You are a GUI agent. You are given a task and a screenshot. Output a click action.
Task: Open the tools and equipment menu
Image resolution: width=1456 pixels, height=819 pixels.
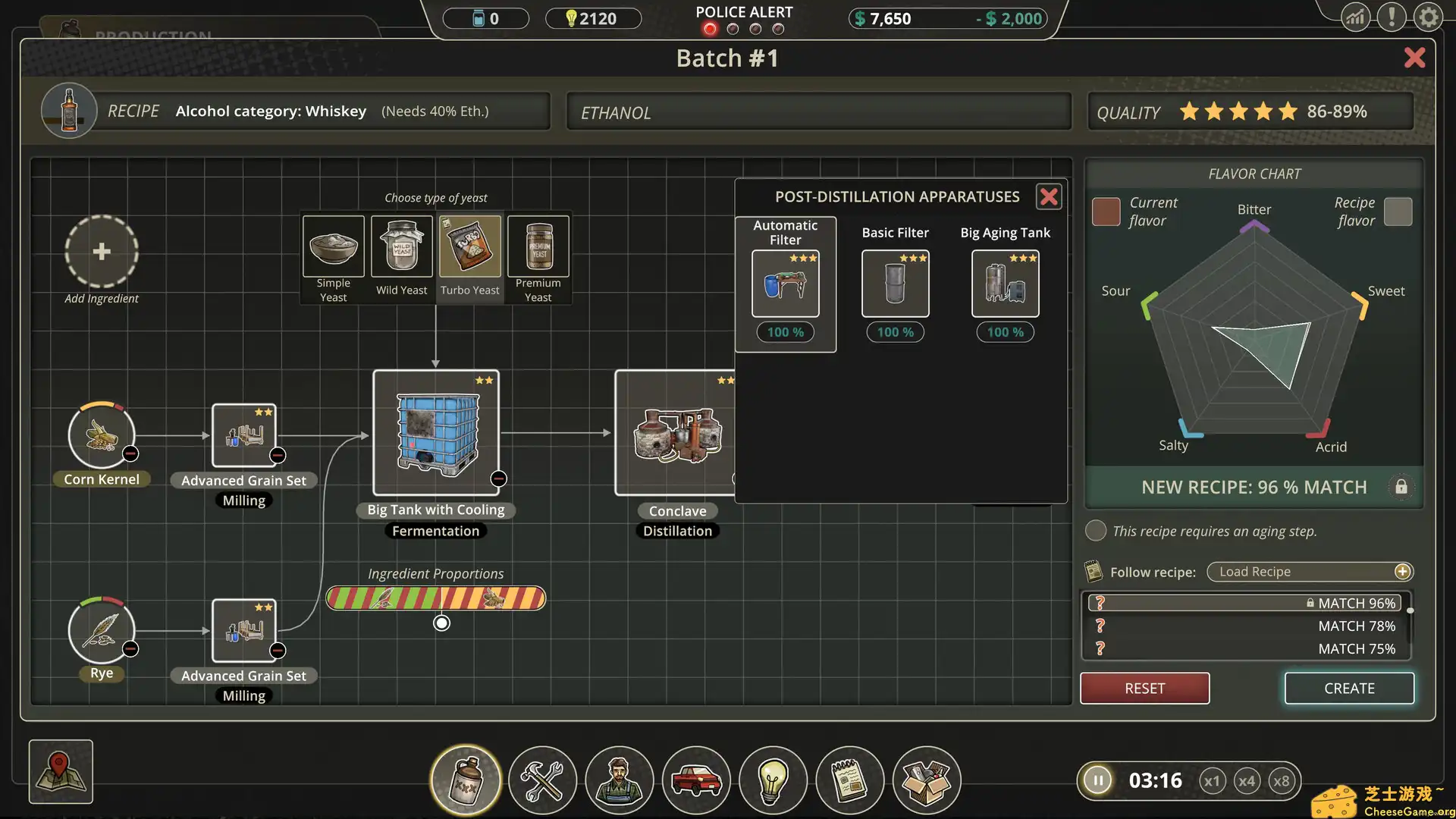point(542,780)
